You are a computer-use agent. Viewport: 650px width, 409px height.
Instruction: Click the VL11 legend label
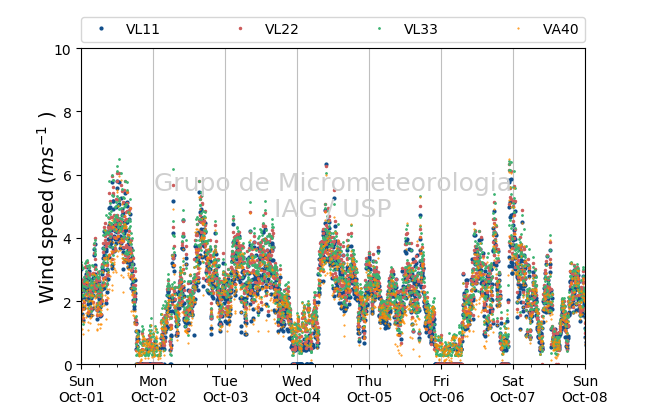(143, 29)
